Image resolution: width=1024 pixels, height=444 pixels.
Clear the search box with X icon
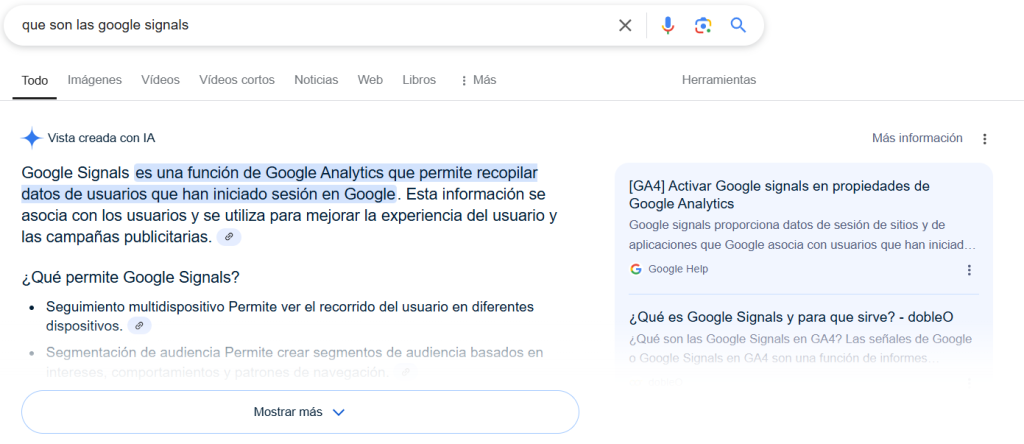pos(625,26)
